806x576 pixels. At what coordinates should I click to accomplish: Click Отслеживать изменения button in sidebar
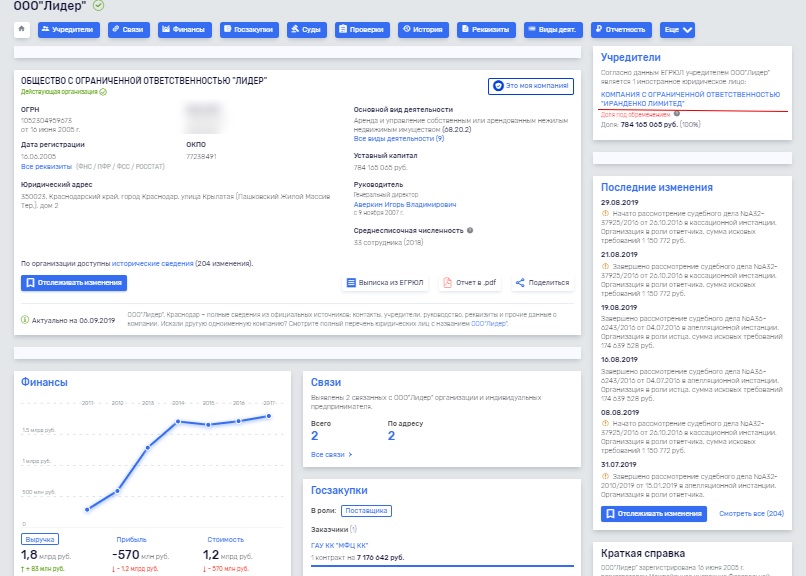(654, 514)
